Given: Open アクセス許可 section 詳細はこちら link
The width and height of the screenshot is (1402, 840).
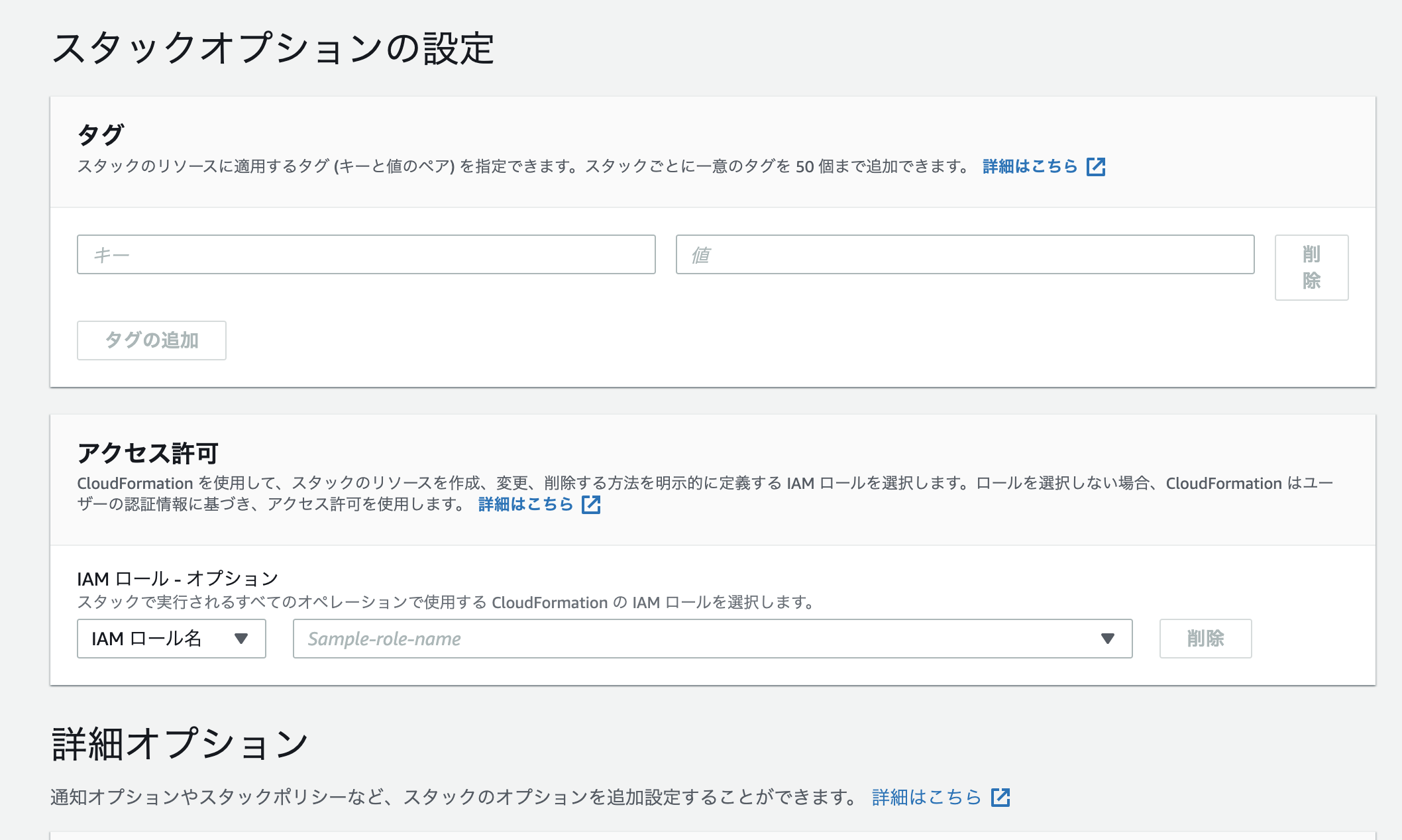Looking at the screenshot, I should 525,505.
